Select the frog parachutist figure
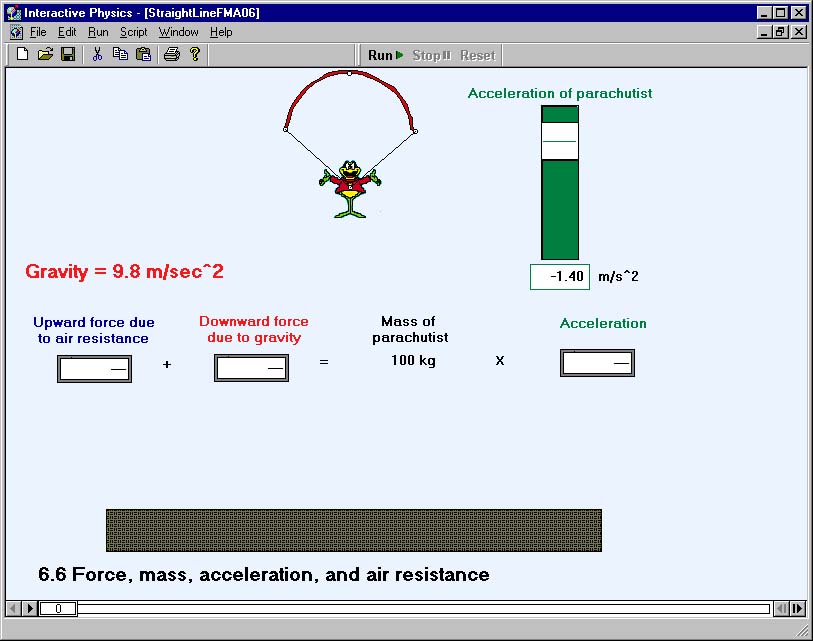 pos(350,189)
